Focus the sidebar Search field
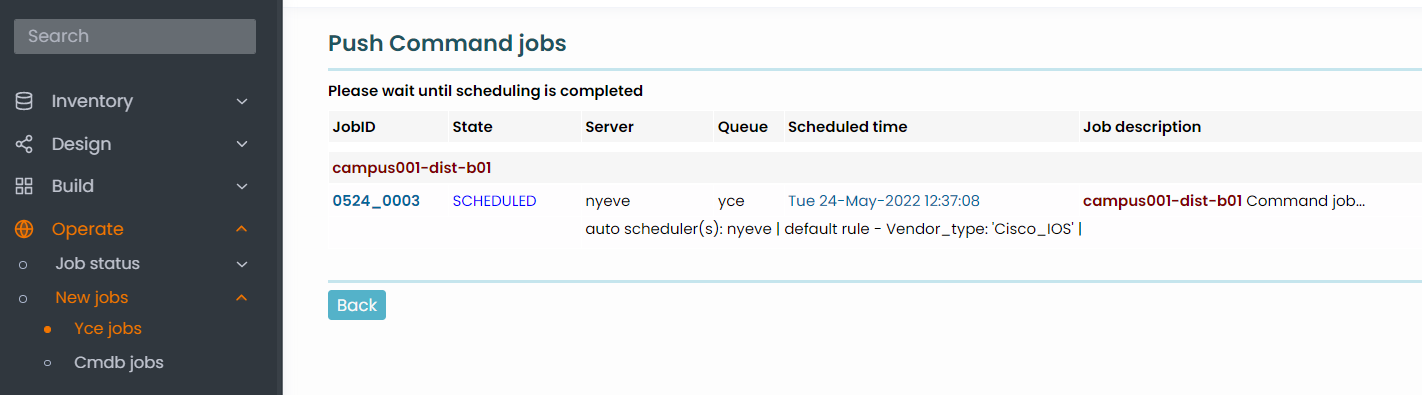Screen dimensions: 1422x395 [x=135, y=36]
